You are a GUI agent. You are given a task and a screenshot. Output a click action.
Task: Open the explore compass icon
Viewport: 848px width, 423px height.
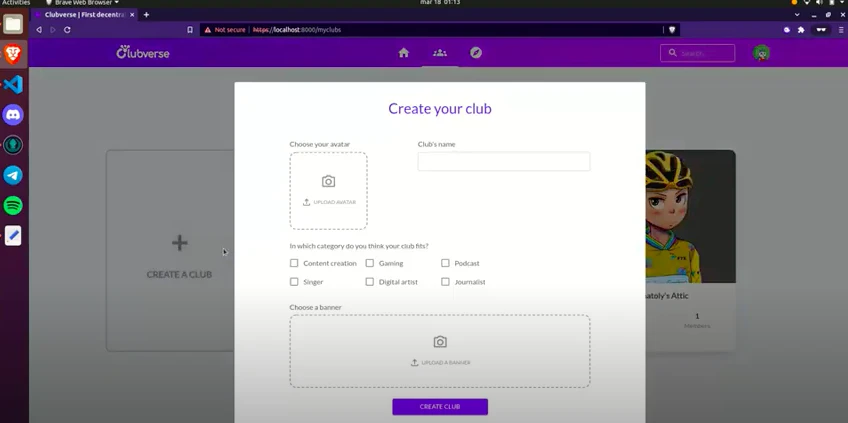[475, 52]
